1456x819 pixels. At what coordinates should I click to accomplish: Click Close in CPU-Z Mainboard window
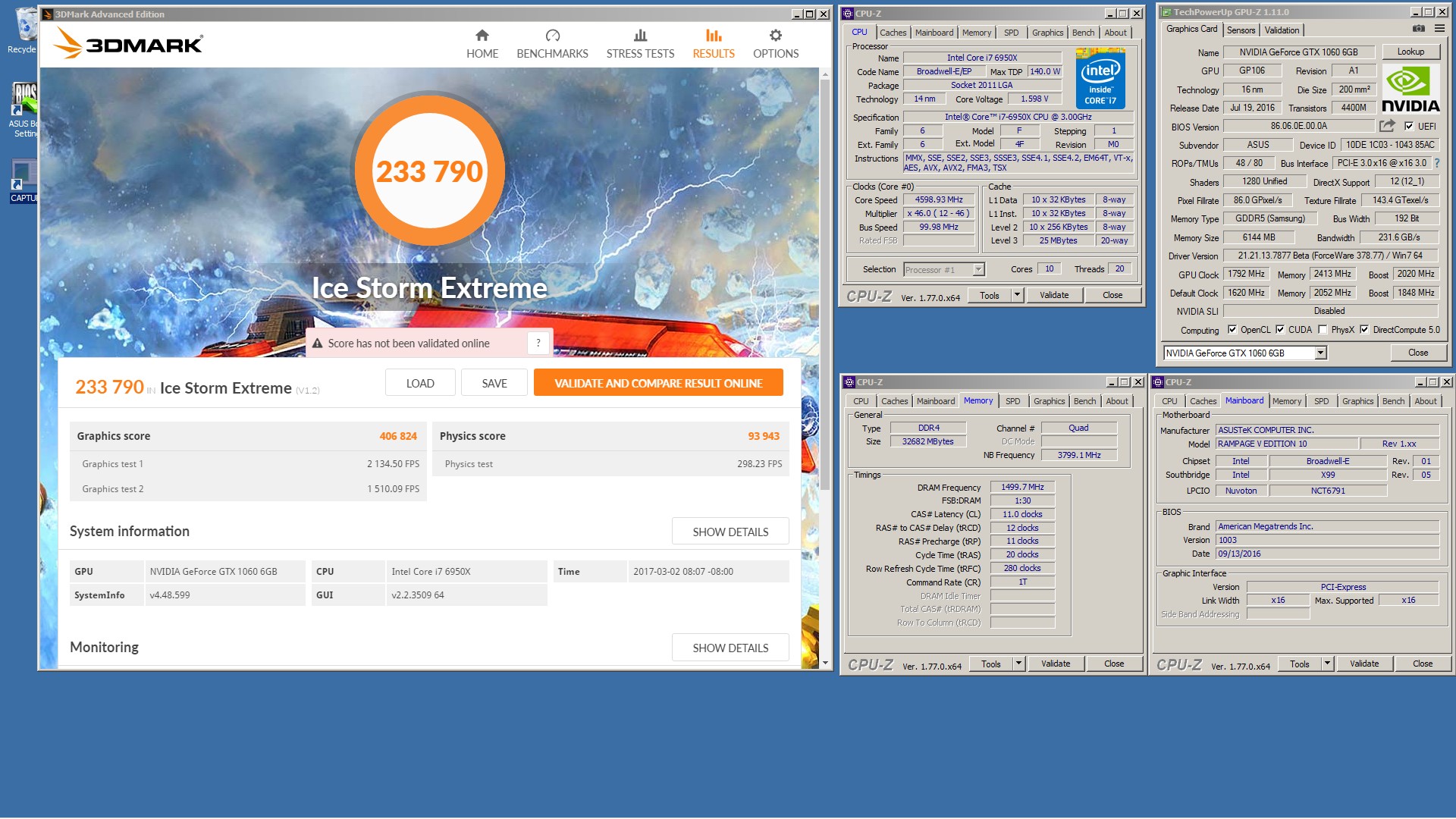pos(1423,664)
